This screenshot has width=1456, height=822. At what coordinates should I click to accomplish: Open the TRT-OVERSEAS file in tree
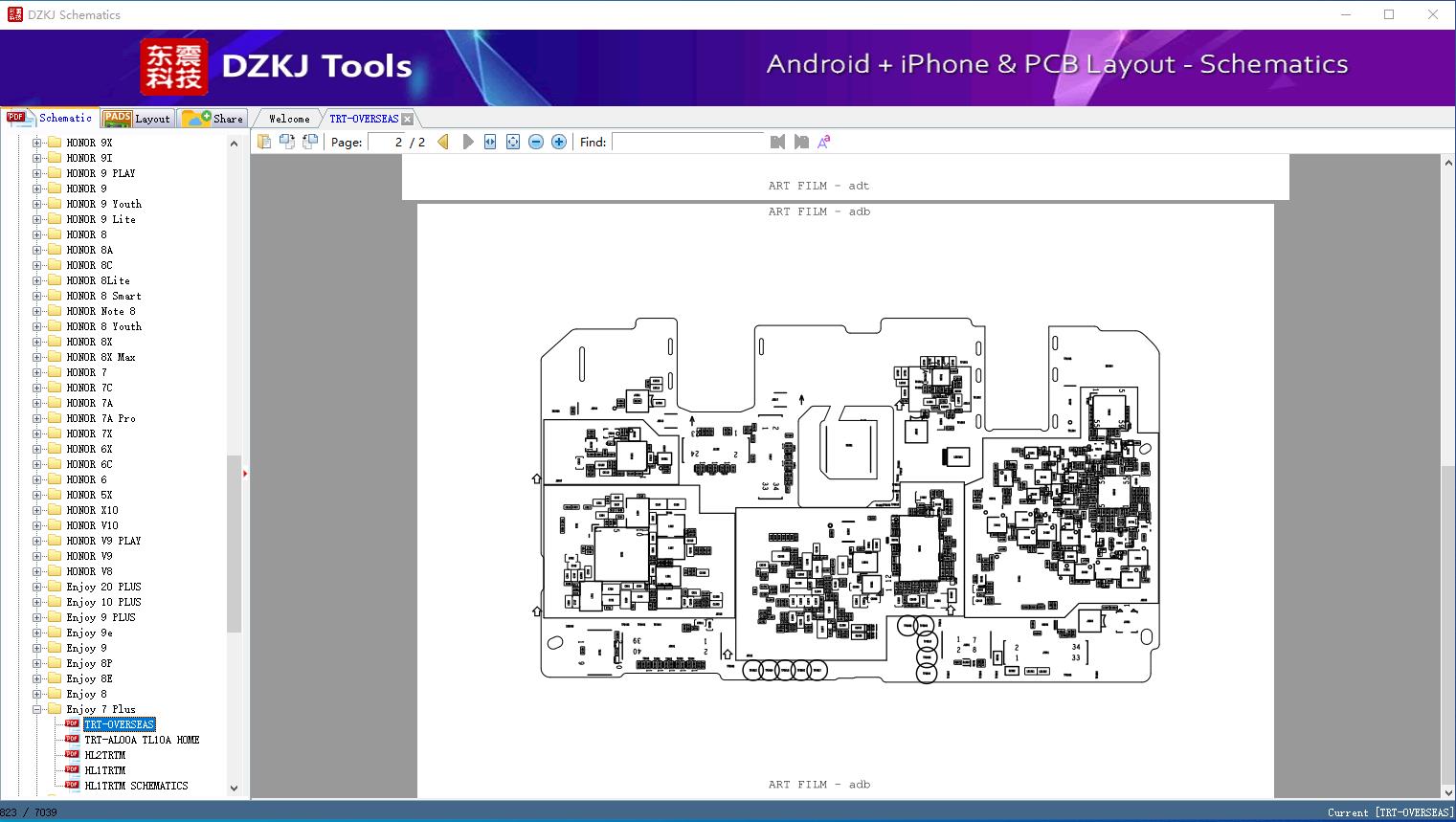(119, 724)
